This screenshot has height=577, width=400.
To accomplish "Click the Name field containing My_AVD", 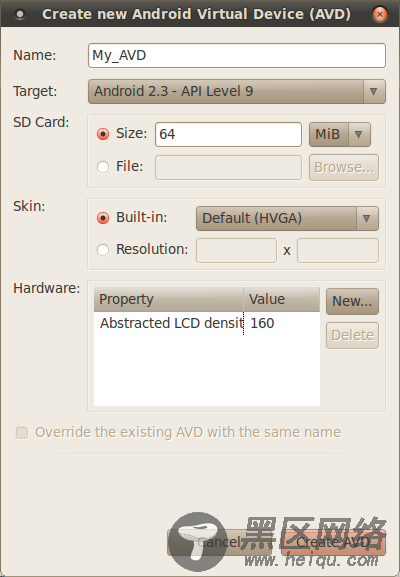I will (x=237, y=56).
